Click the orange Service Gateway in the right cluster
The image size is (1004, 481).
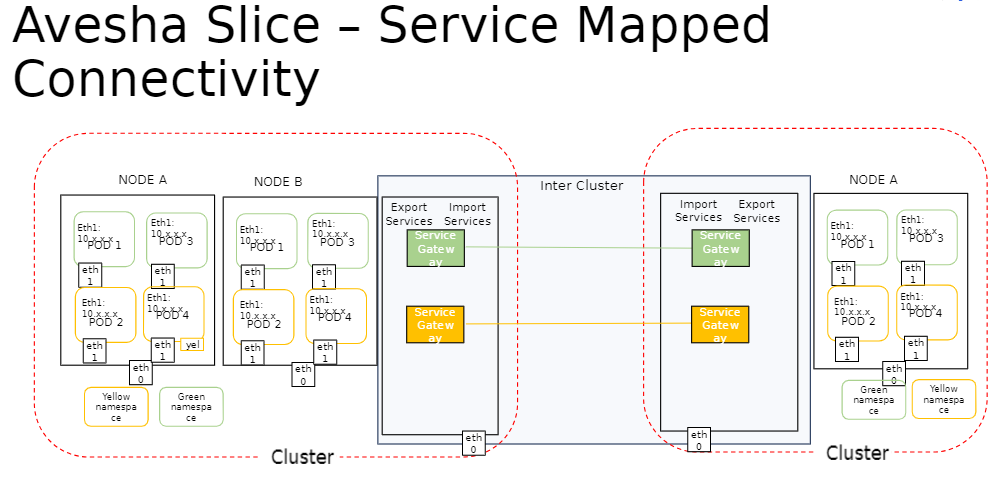coord(720,324)
